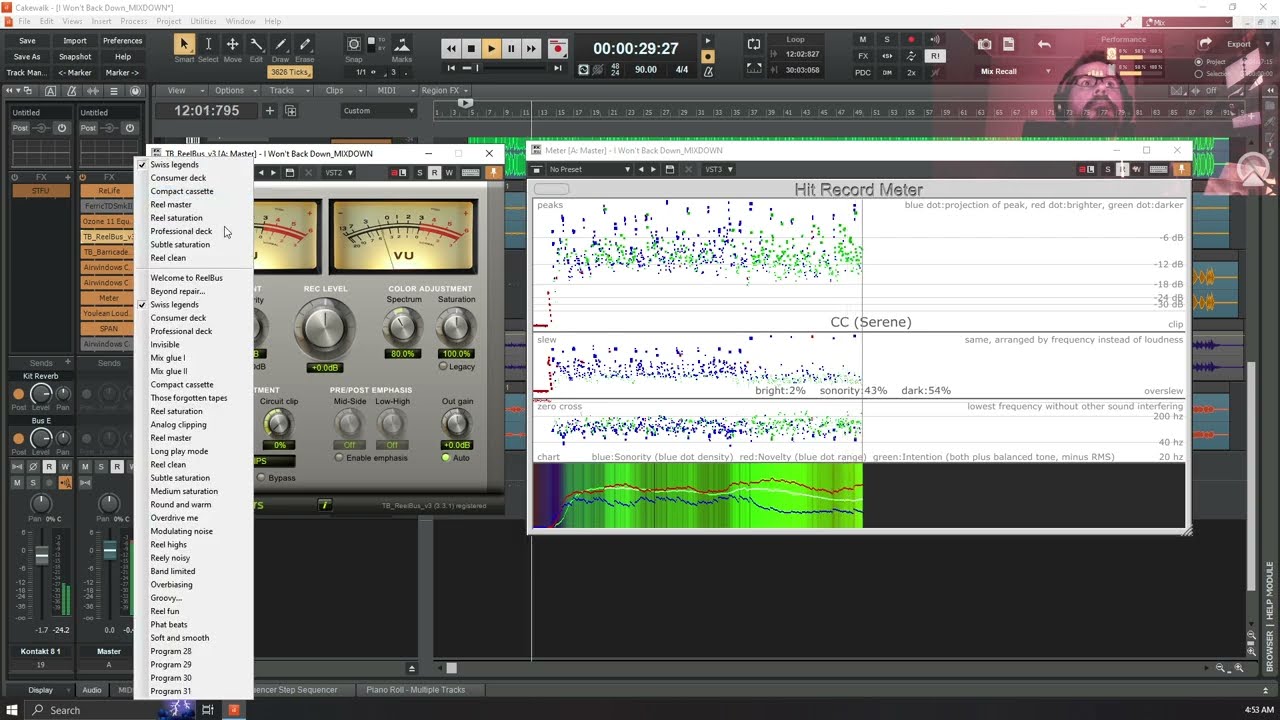This screenshot has width=1280, height=720.
Task: Toggle global Mute in control bar
Action: click(863, 40)
